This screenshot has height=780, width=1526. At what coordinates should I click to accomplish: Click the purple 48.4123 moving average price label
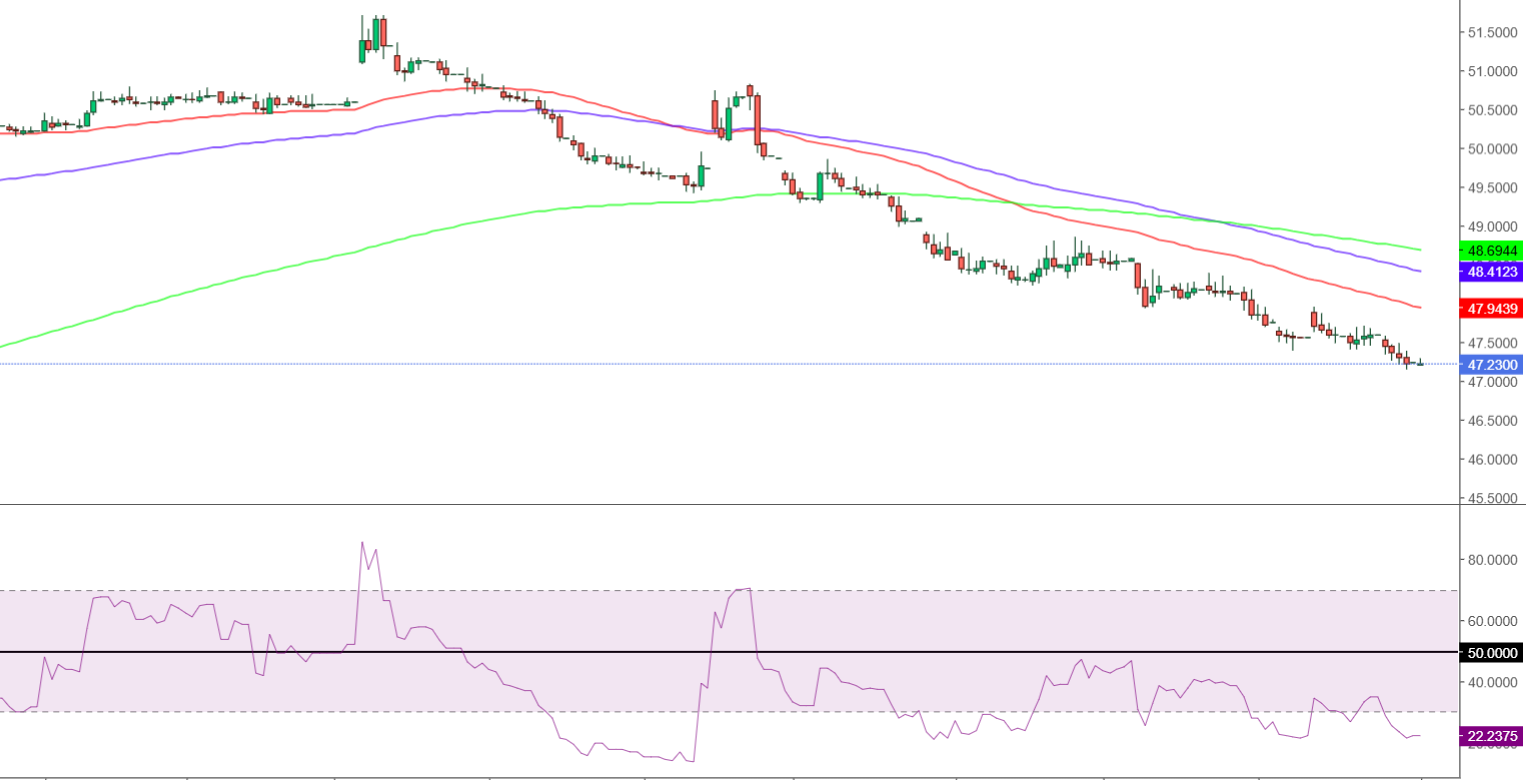tap(1491, 271)
